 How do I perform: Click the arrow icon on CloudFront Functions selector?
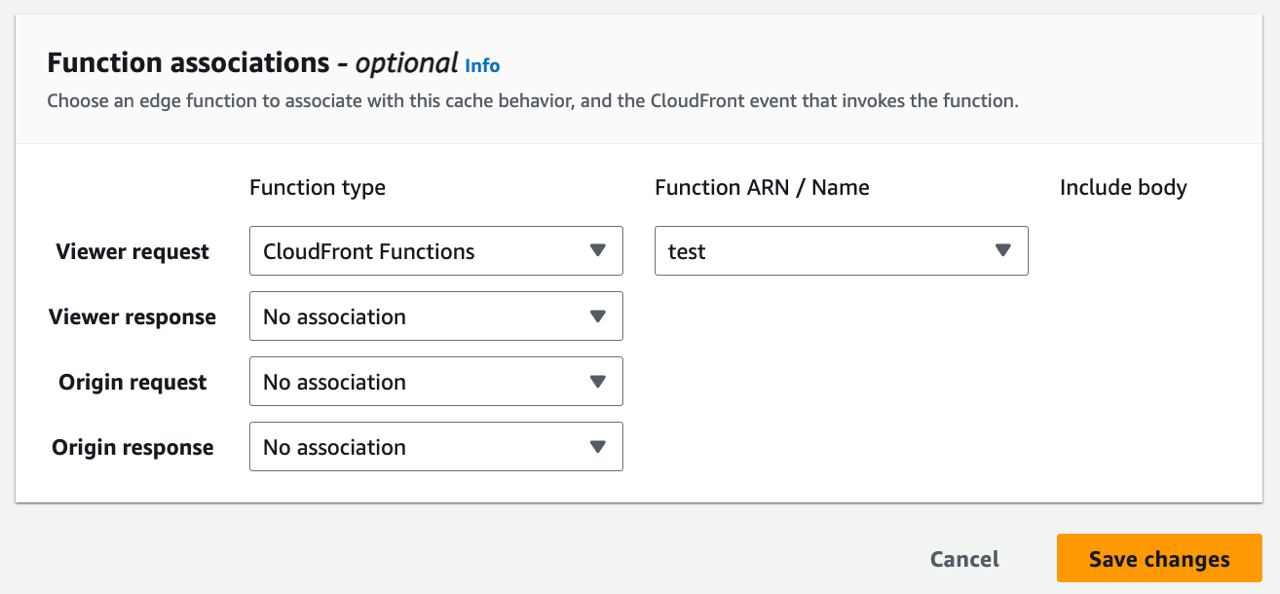tap(598, 251)
